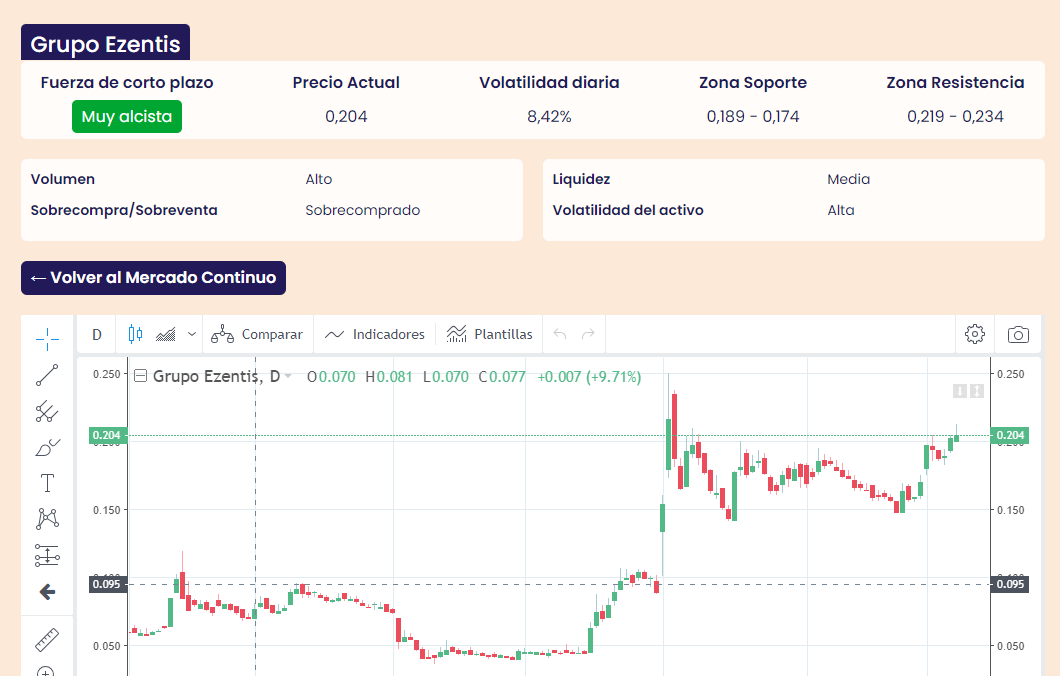Select the trend line drawing tool
The height and width of the screenshot is (676, 1060).
[47, 375]
